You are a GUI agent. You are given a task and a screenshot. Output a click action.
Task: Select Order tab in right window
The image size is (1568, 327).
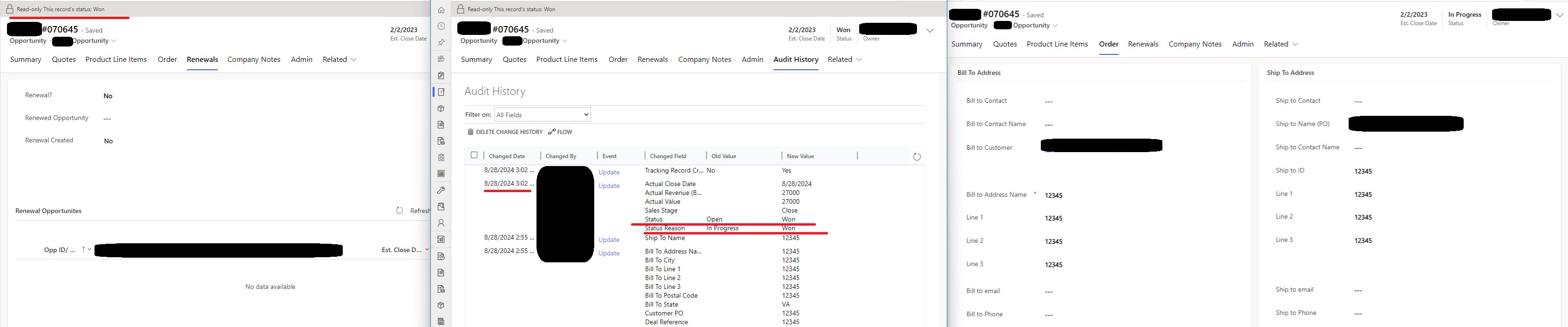1108,44
